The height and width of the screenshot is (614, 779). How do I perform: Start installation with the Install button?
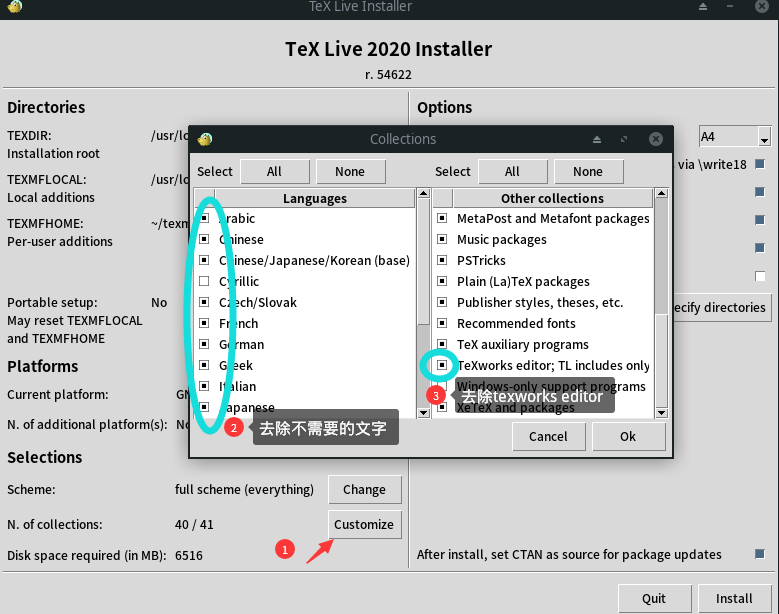(734, 598)
